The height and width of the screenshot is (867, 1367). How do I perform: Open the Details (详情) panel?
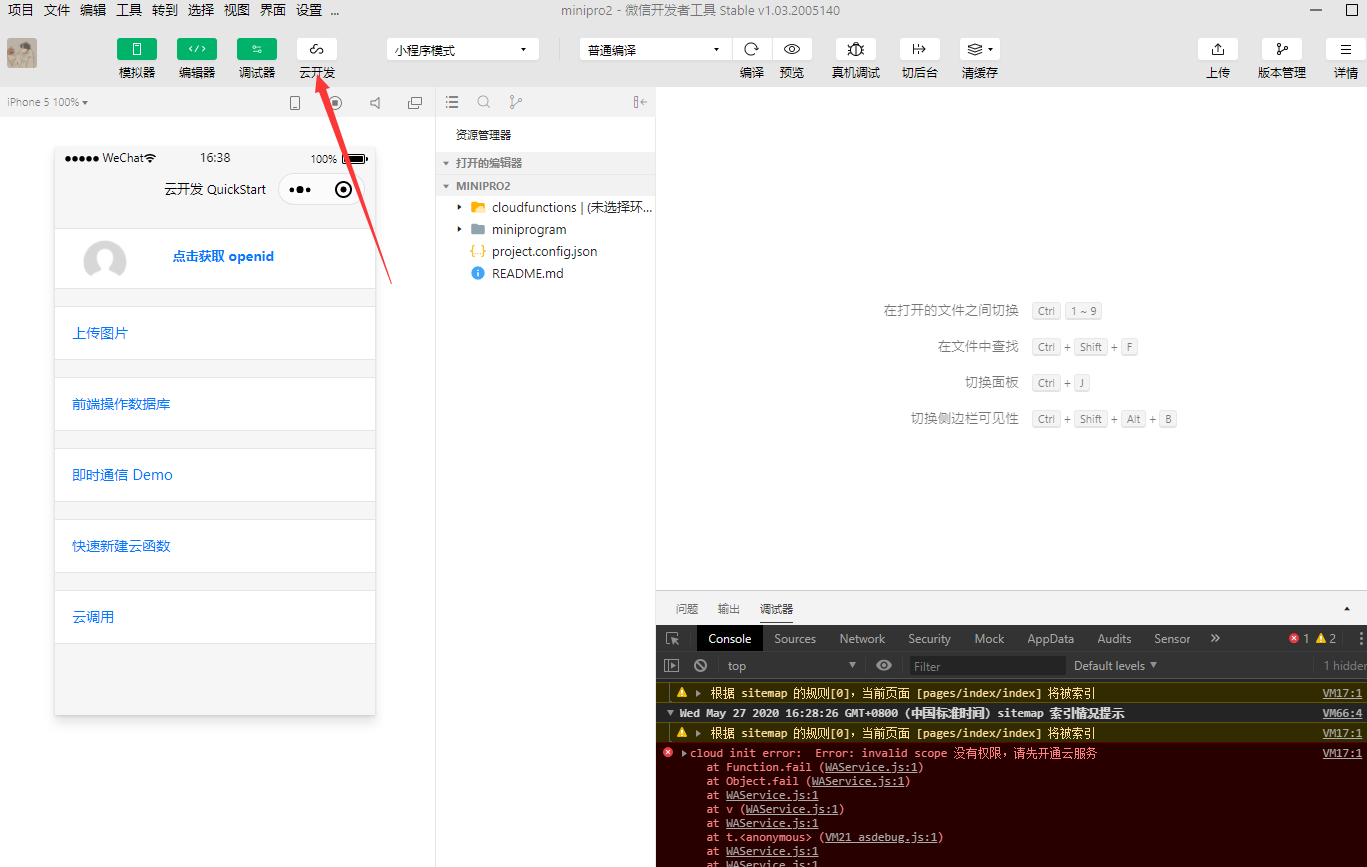pyautogui.click(x=1346, y=49)
